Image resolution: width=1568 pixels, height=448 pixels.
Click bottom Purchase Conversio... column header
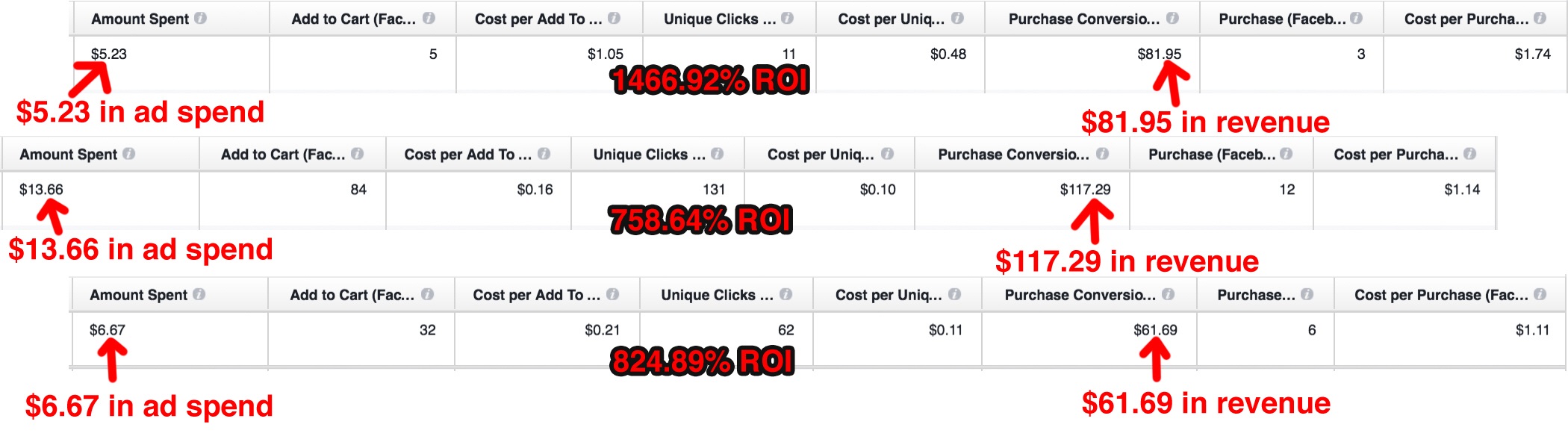1080,295
